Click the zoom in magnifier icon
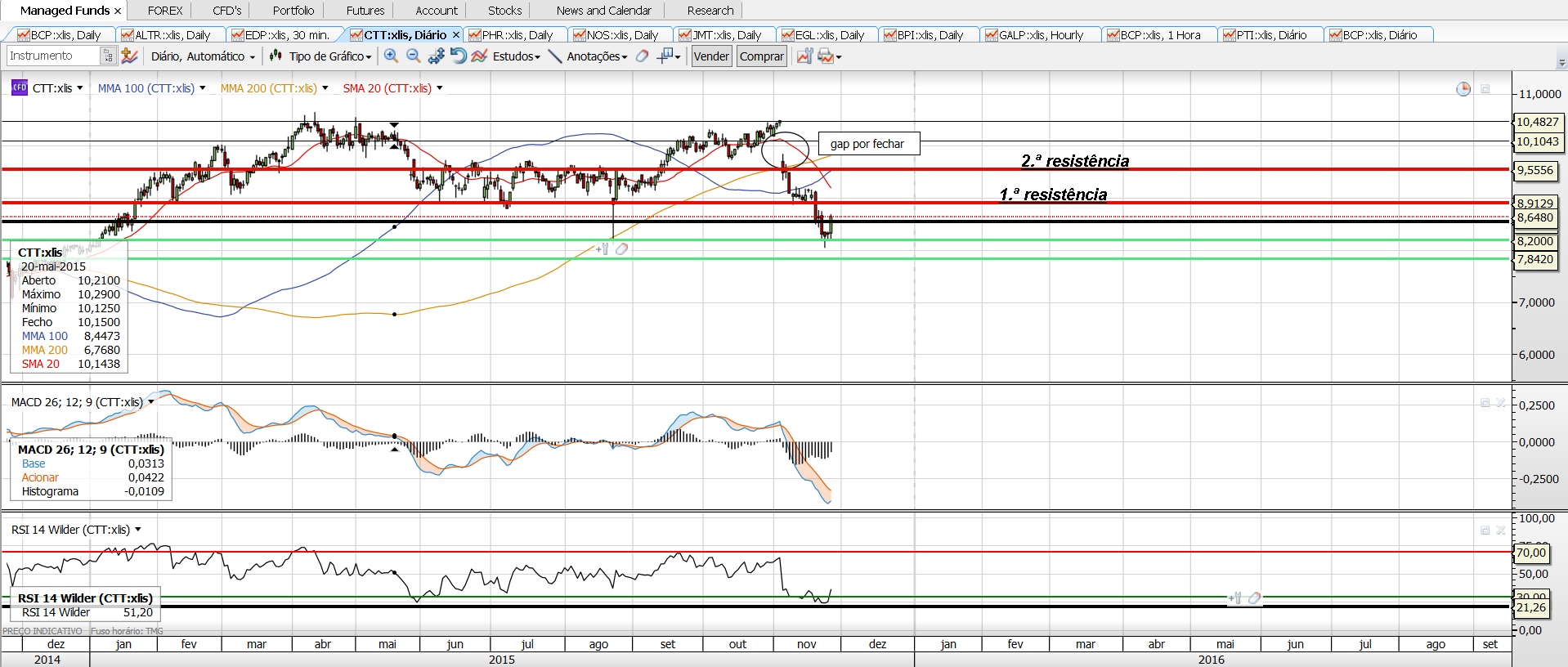Viewport: 1568px width, 667px height. coord(392,56)
